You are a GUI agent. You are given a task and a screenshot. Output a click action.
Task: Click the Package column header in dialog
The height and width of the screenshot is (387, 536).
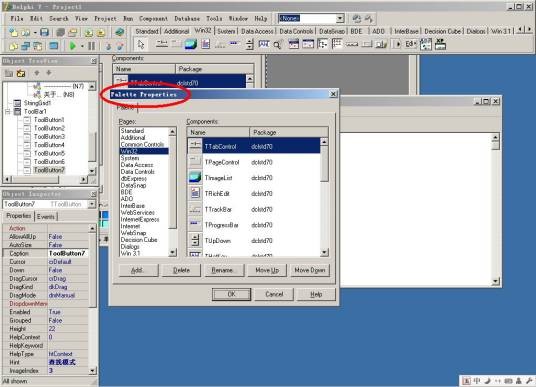[289, 132]
